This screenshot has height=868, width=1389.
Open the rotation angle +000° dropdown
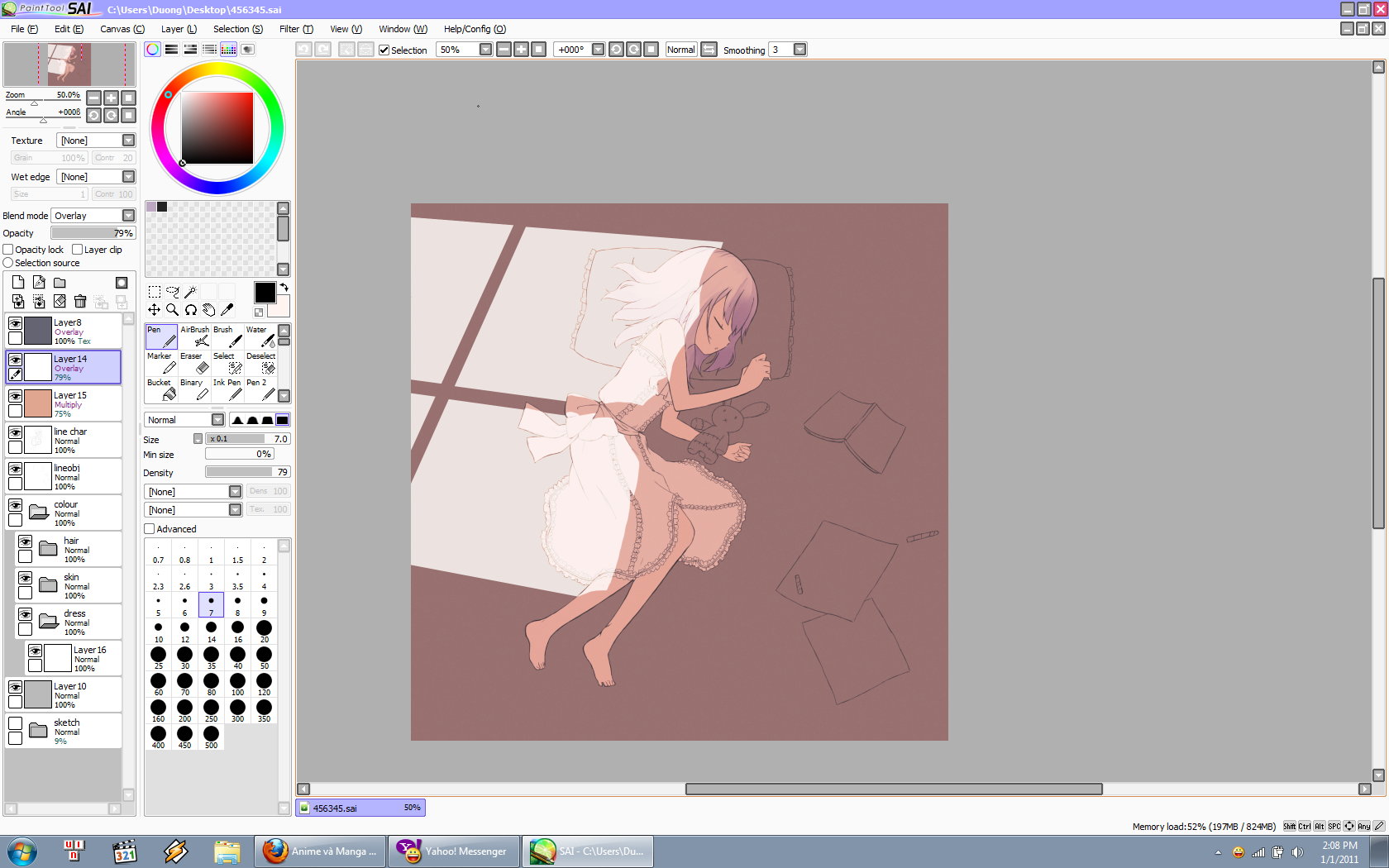[x=598, y=50]
